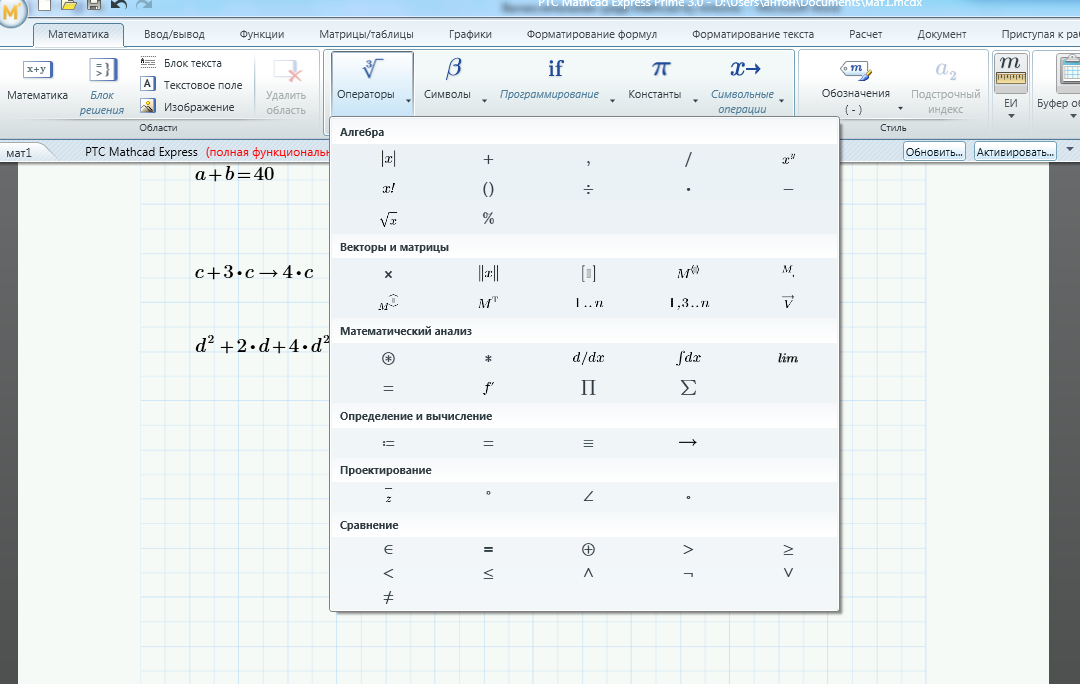Insert the matrix column M superscript operator
The width and height of the screenshot is (1080, 684).
coord(688,273)
